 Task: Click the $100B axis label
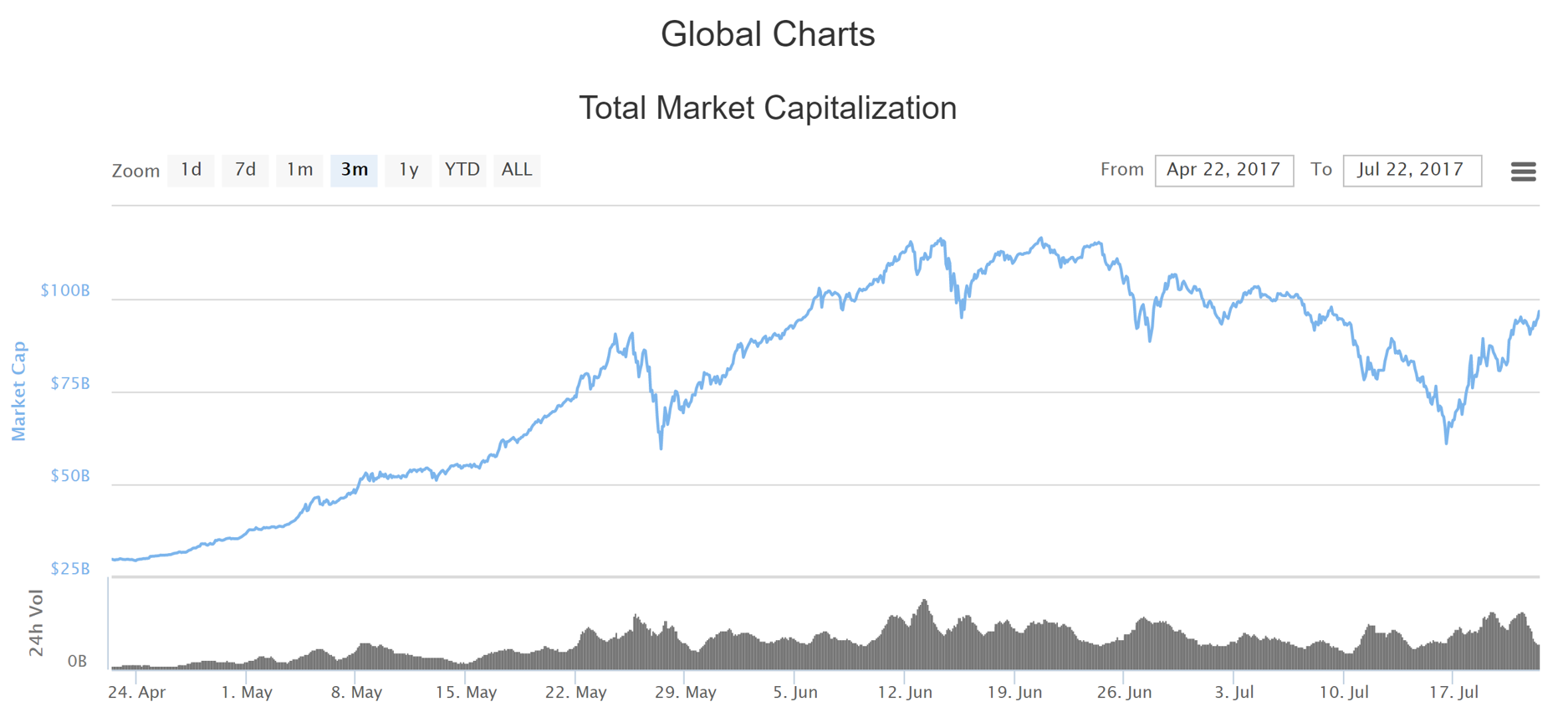(65, 290)
